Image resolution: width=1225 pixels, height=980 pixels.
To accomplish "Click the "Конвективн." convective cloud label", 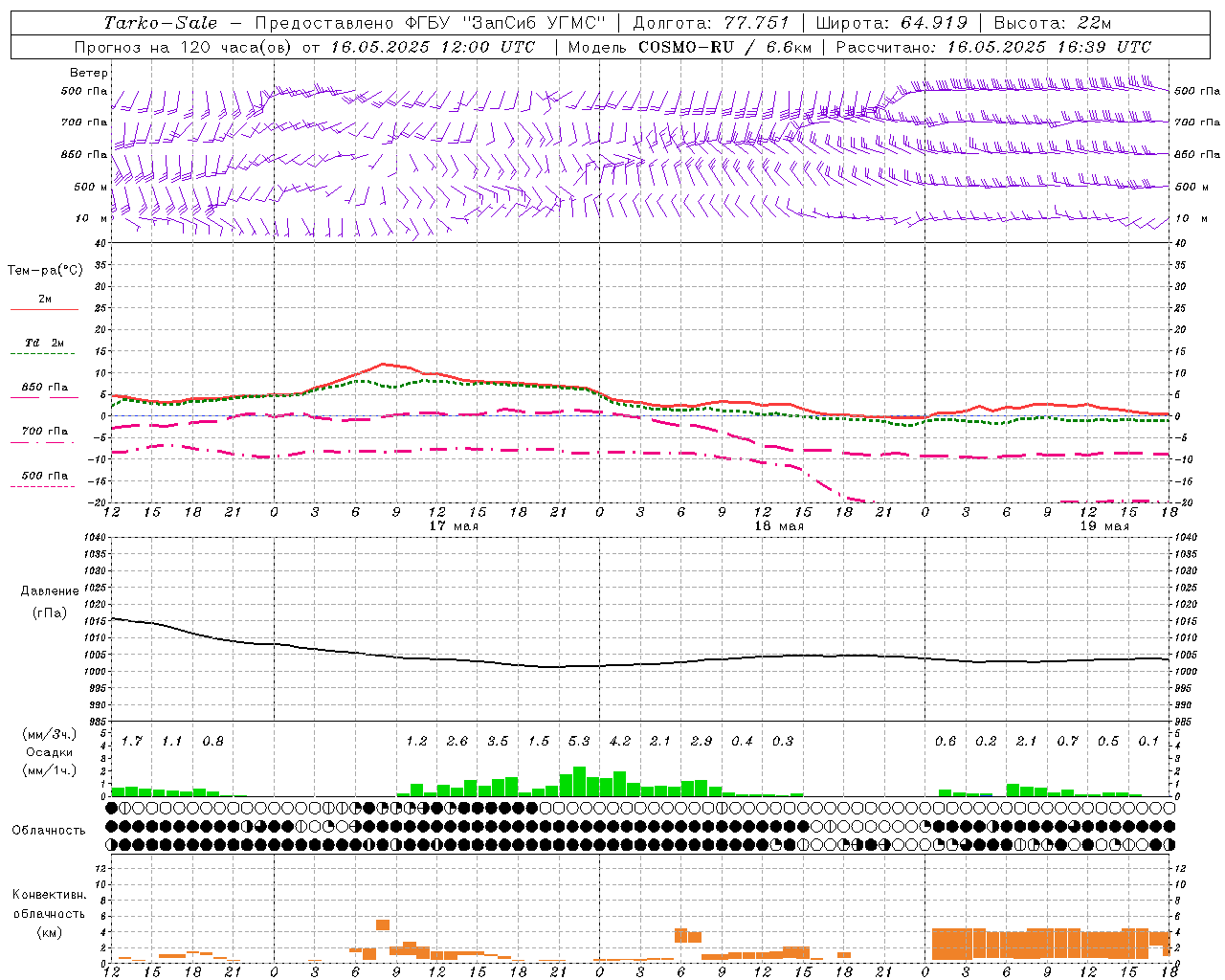I will pyautogui.click(x=50, y=895).
